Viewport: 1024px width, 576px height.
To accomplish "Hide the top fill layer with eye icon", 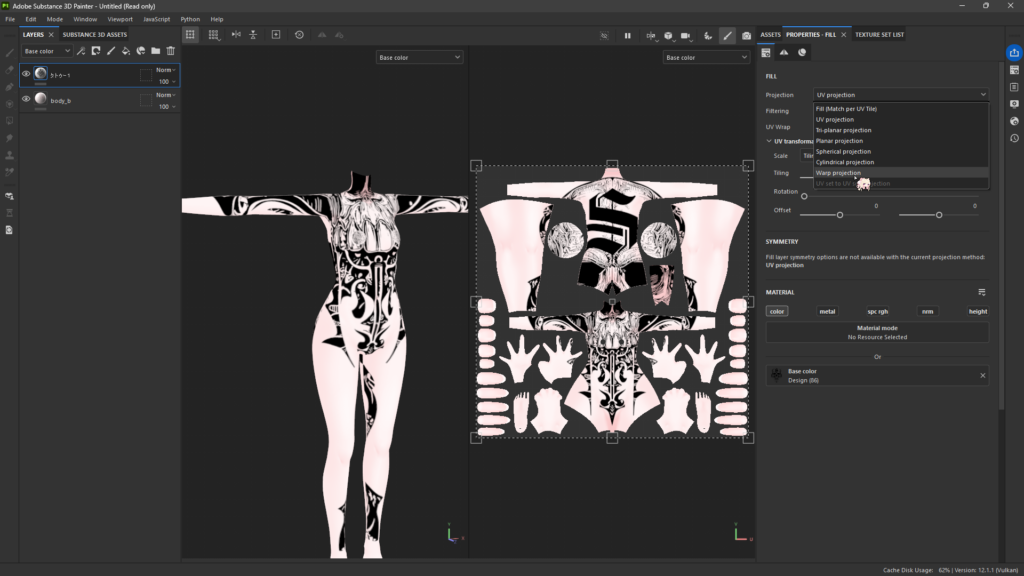I will [x=26, y=74].
